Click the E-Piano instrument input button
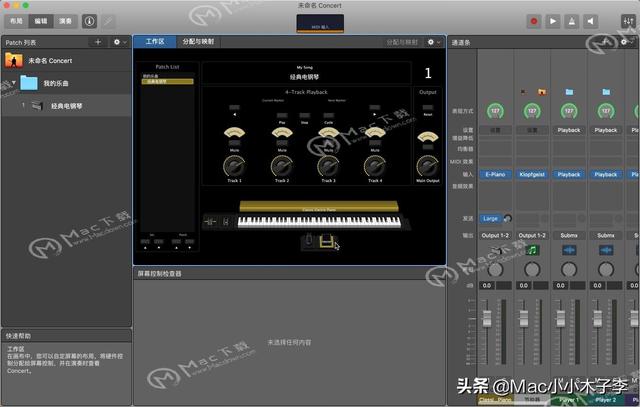This screenshot has height=407, width=640. tap(495, 174)
